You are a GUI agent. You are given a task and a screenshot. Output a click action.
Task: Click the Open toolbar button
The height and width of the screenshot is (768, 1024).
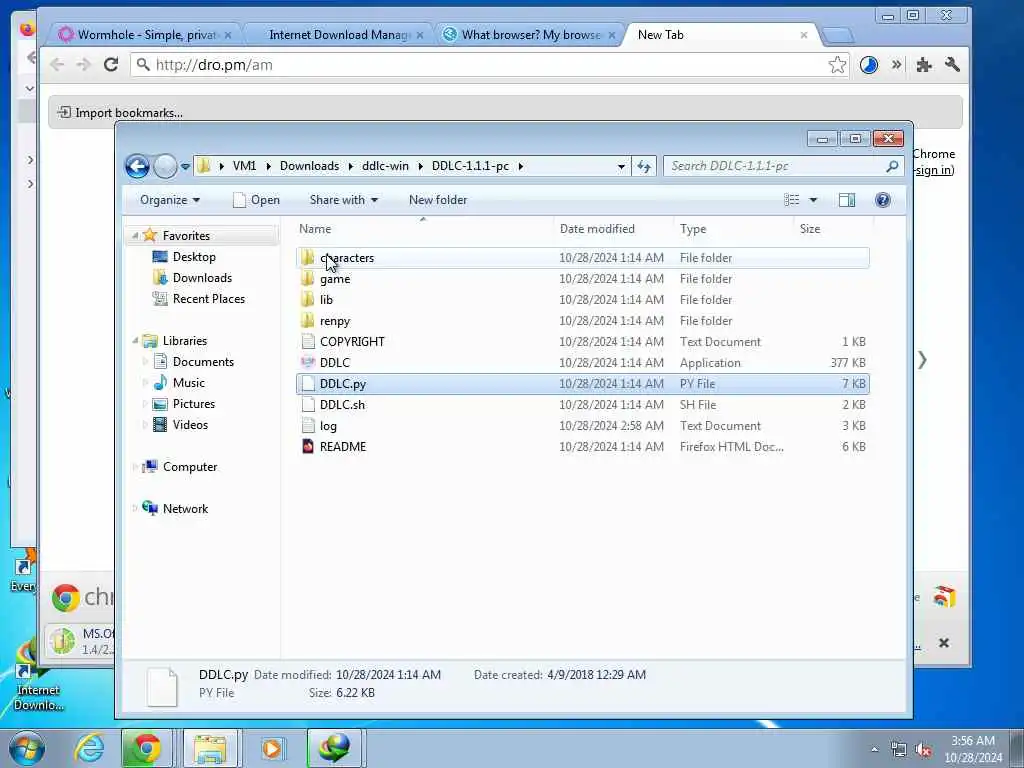(x=256, y=200)
